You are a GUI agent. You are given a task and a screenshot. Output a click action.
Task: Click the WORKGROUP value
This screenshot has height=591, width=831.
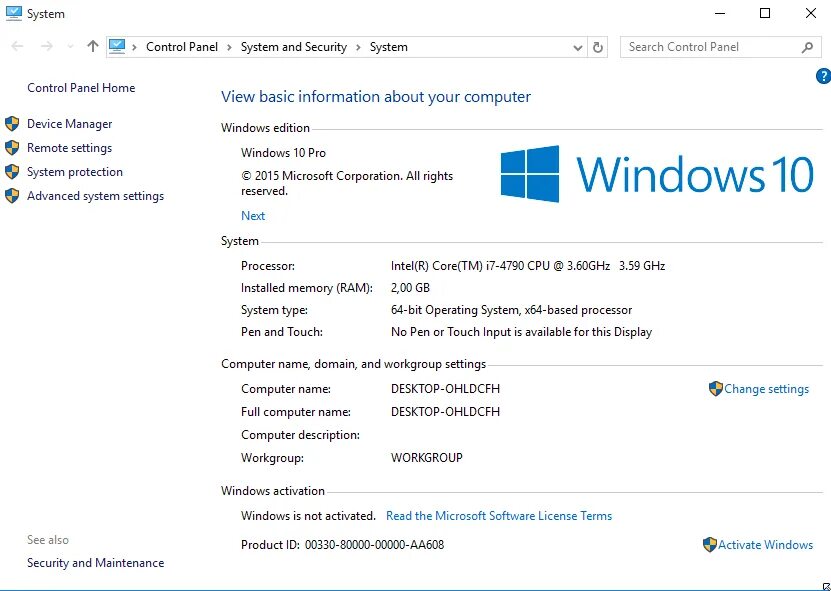tap(427, 457)
